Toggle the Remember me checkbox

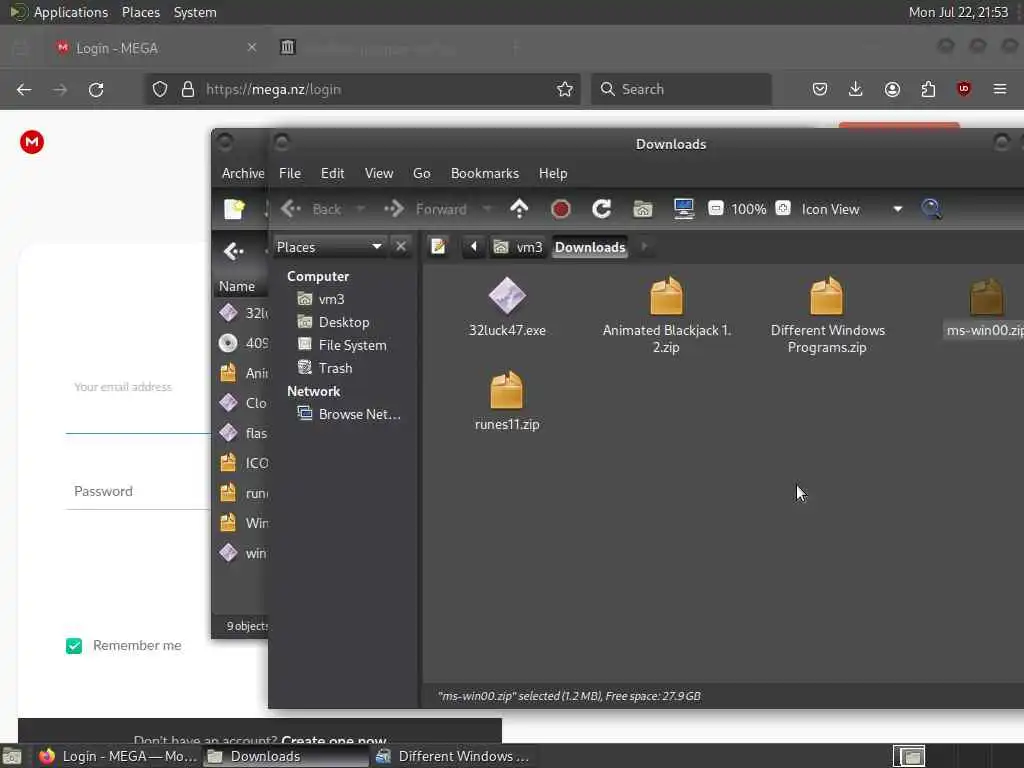point(74,646)
